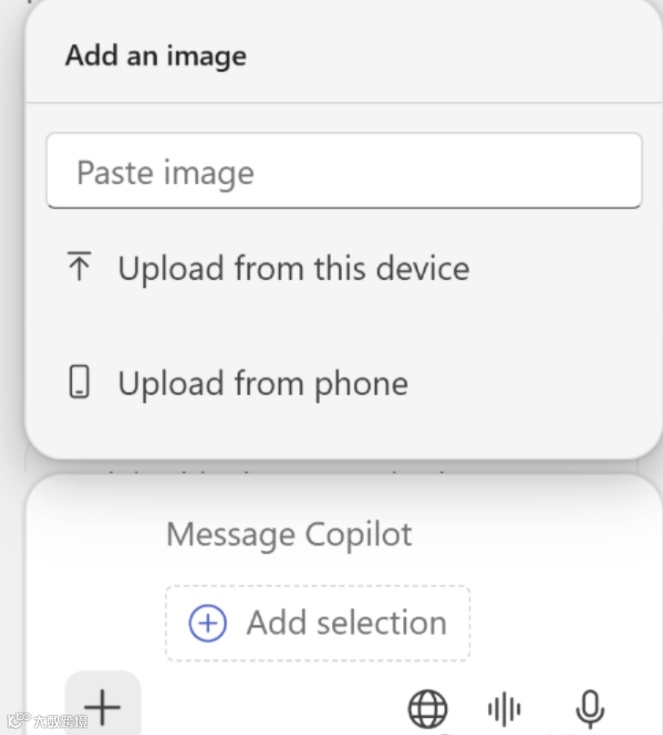Click the word "Copilot" in the message placeholder
The image size is (663, 735).
click(x=358, y=534)
